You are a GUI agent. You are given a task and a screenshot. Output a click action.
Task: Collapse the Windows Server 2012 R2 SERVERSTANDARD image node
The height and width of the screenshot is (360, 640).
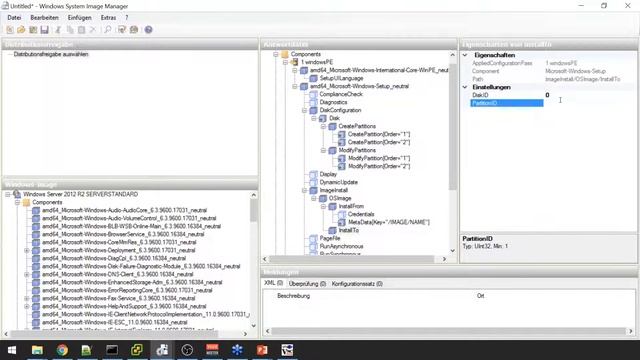tap(8, 194)
